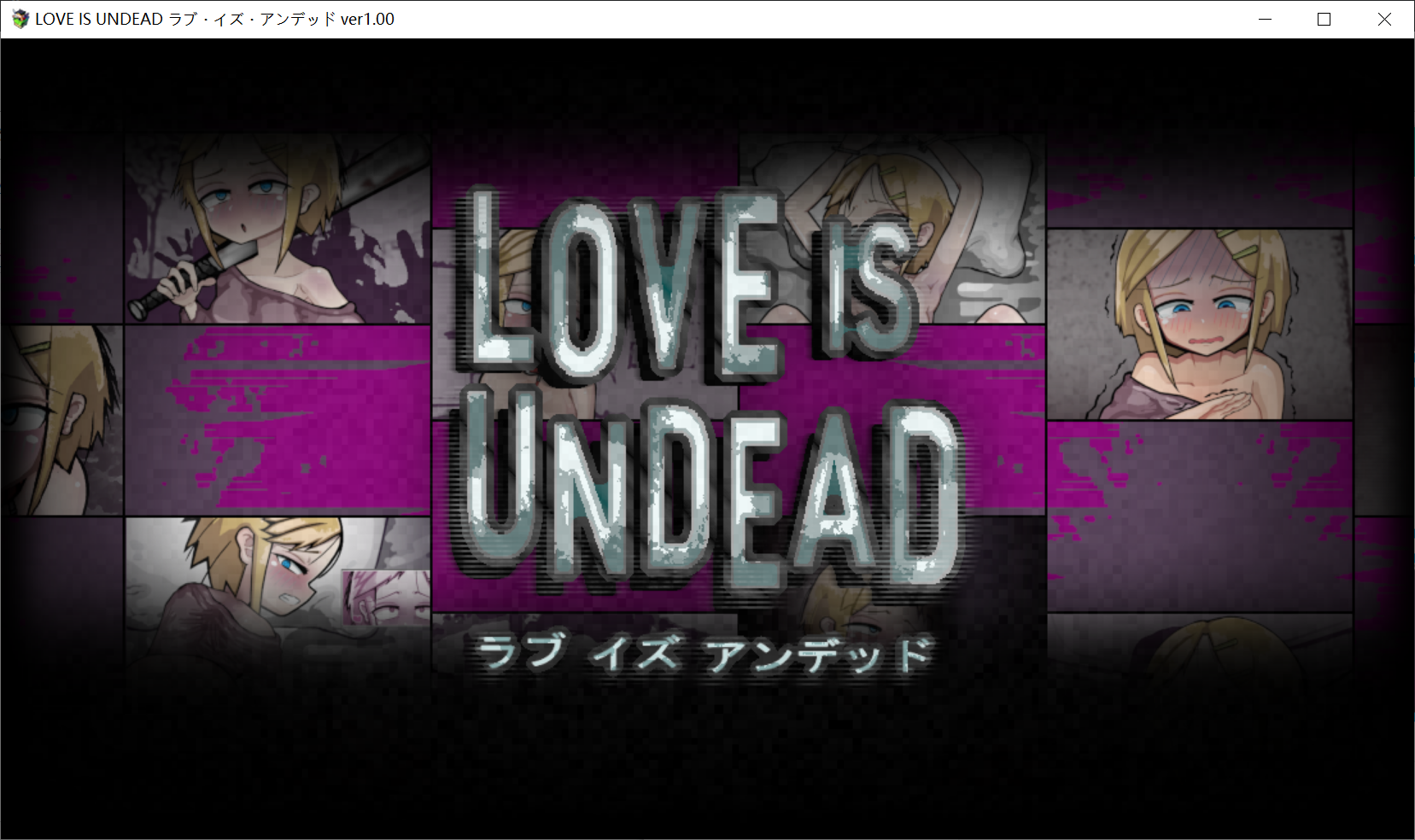This screenshot has height=840, width=1415.
Task: Maximize the game window
Action: pyautogui.click(x=1324, y=18)
